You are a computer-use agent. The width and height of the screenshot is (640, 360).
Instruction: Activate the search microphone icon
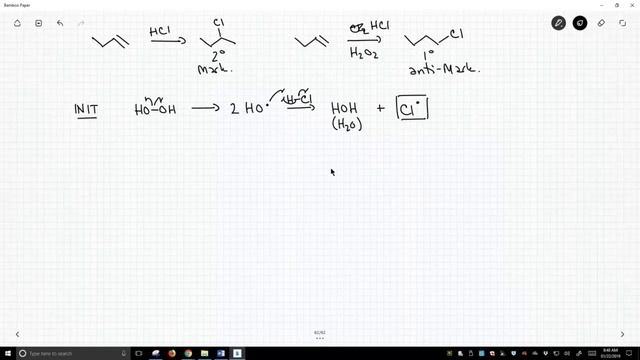click(x=124, y=353)
